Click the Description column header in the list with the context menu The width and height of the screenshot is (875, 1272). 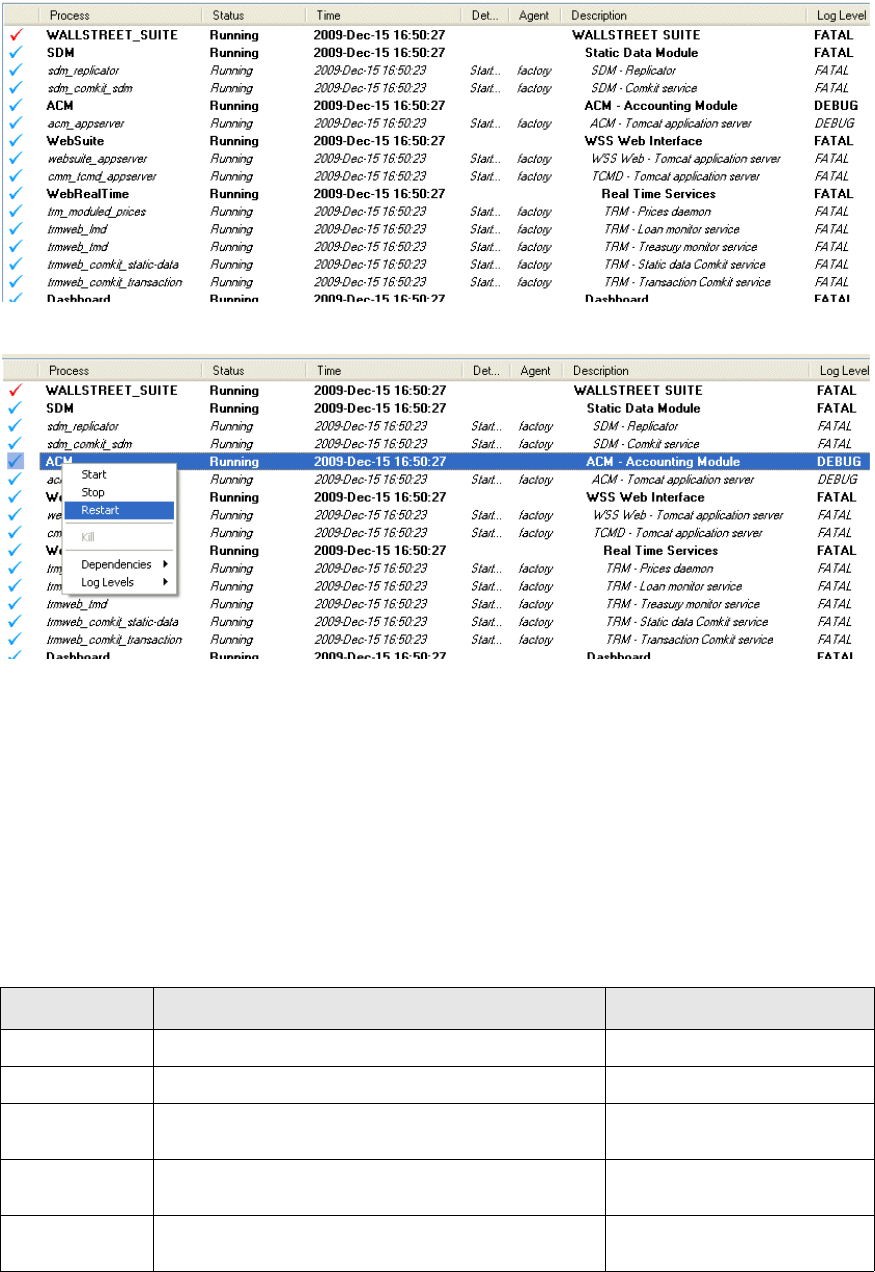point(686,371)
